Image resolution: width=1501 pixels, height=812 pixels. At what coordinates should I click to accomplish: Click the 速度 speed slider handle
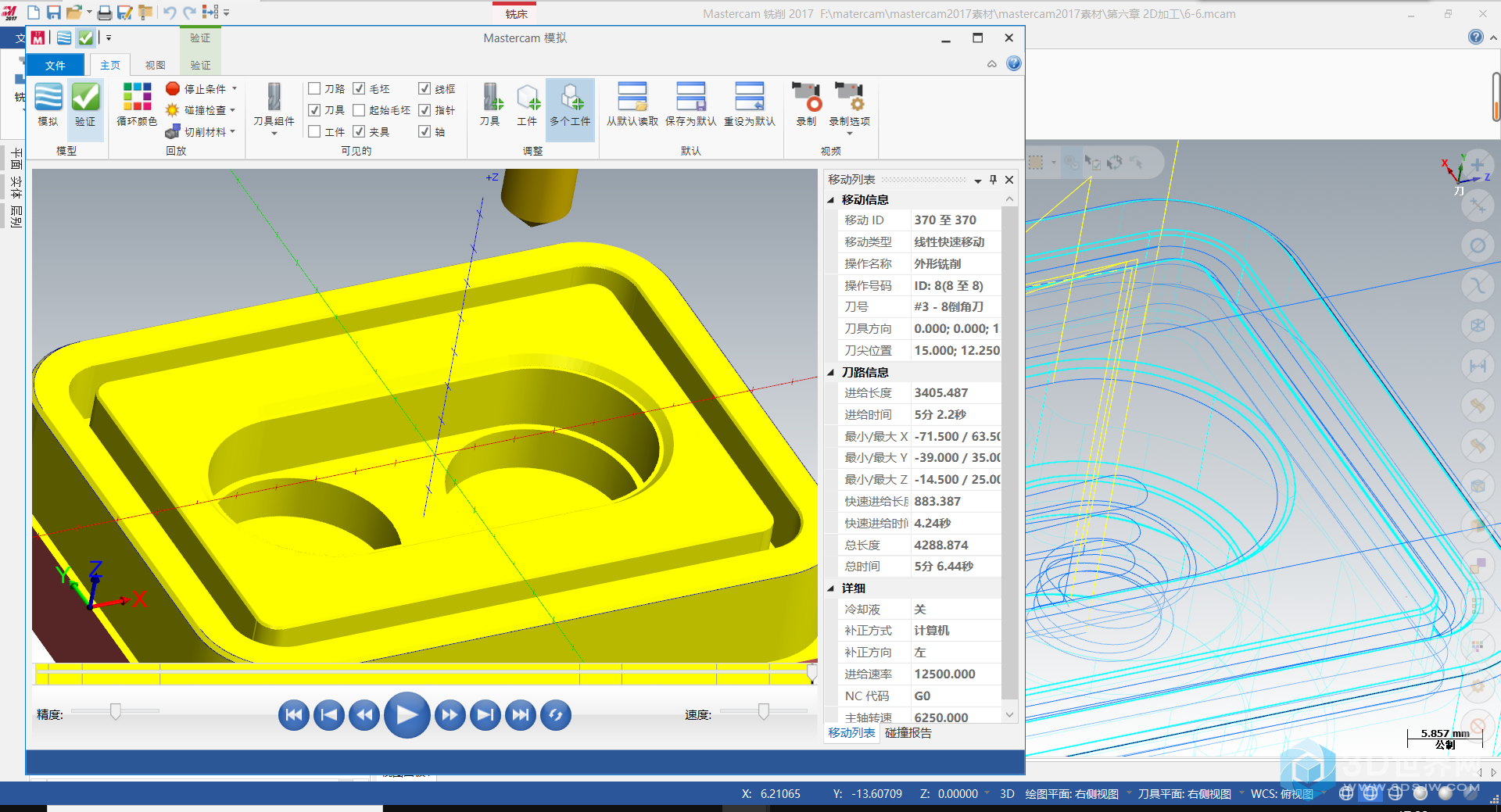(764, 711)
